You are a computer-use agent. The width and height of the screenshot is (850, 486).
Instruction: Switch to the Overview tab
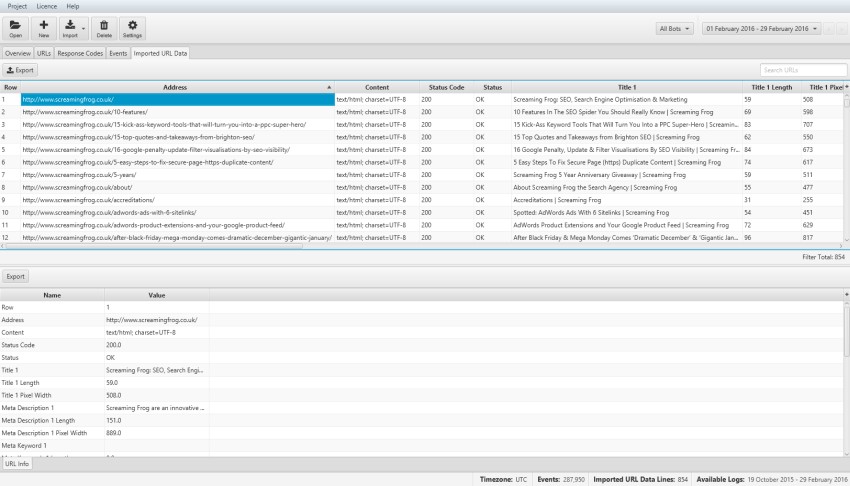pos(18,53)
